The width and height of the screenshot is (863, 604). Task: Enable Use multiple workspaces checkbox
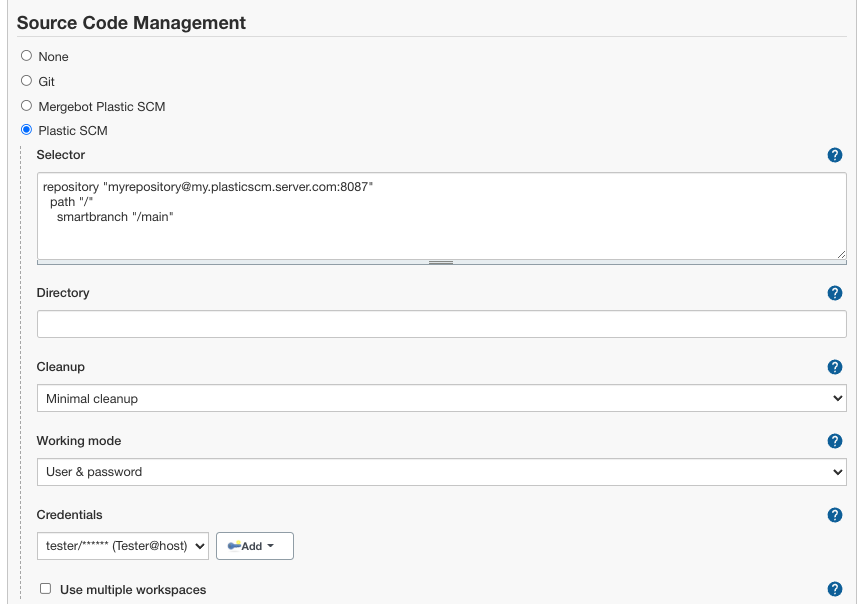click(x=46, y=589)
